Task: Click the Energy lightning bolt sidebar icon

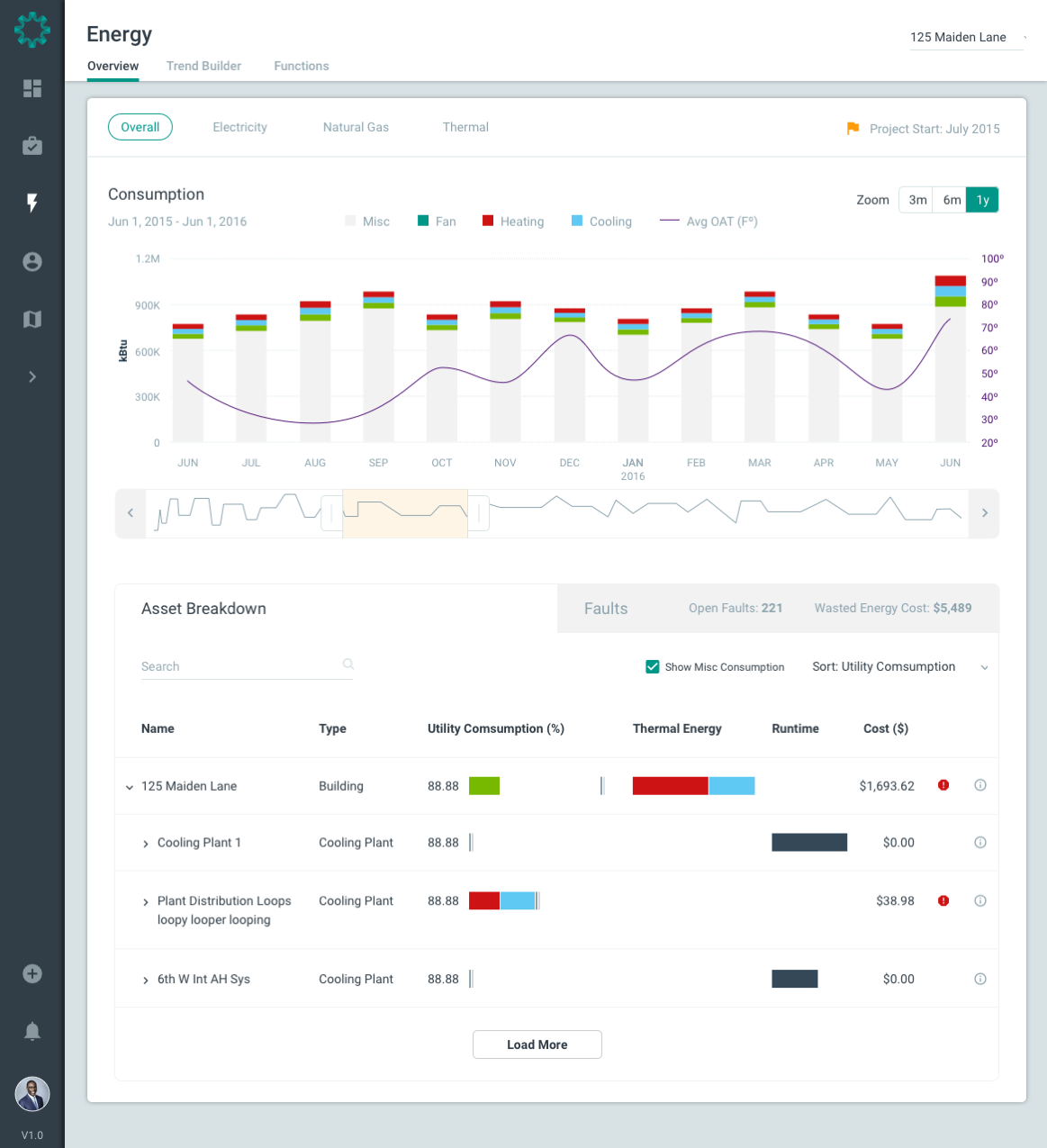Action: click(x=32, y=203)
